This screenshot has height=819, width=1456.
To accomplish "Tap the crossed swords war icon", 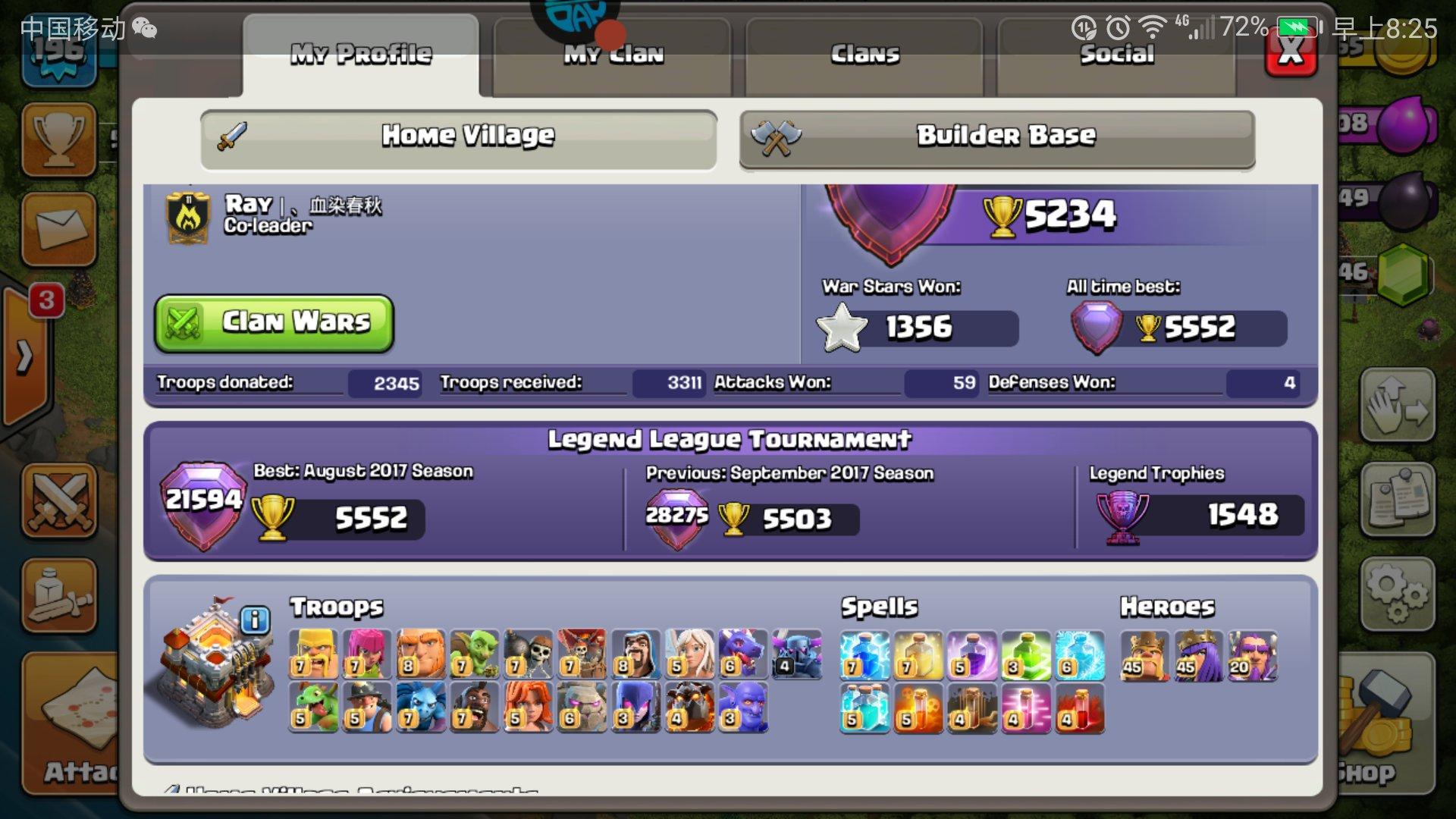I will click(x=59, y=500).
